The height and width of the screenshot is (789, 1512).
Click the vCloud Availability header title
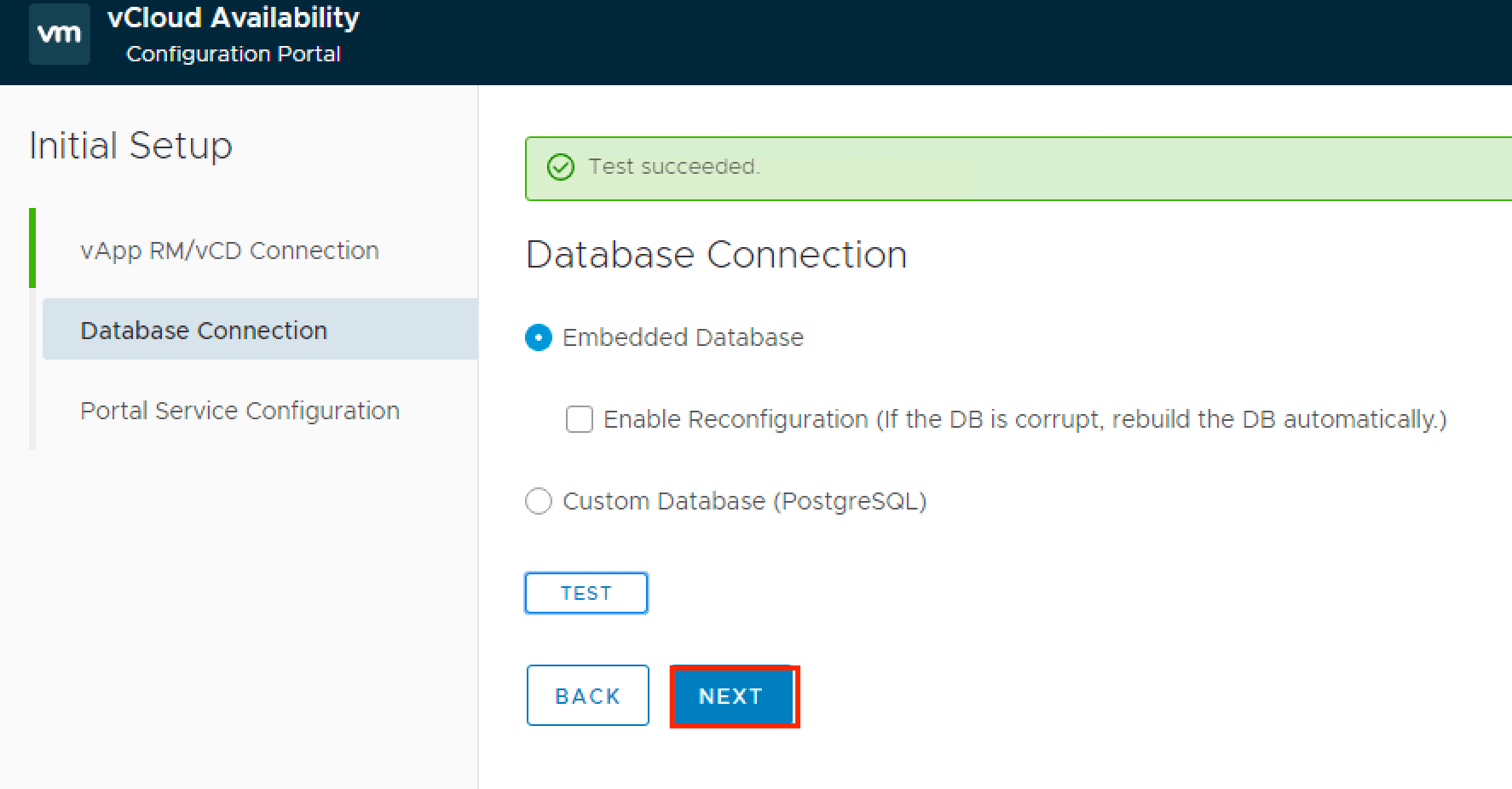tap(233, 18)
